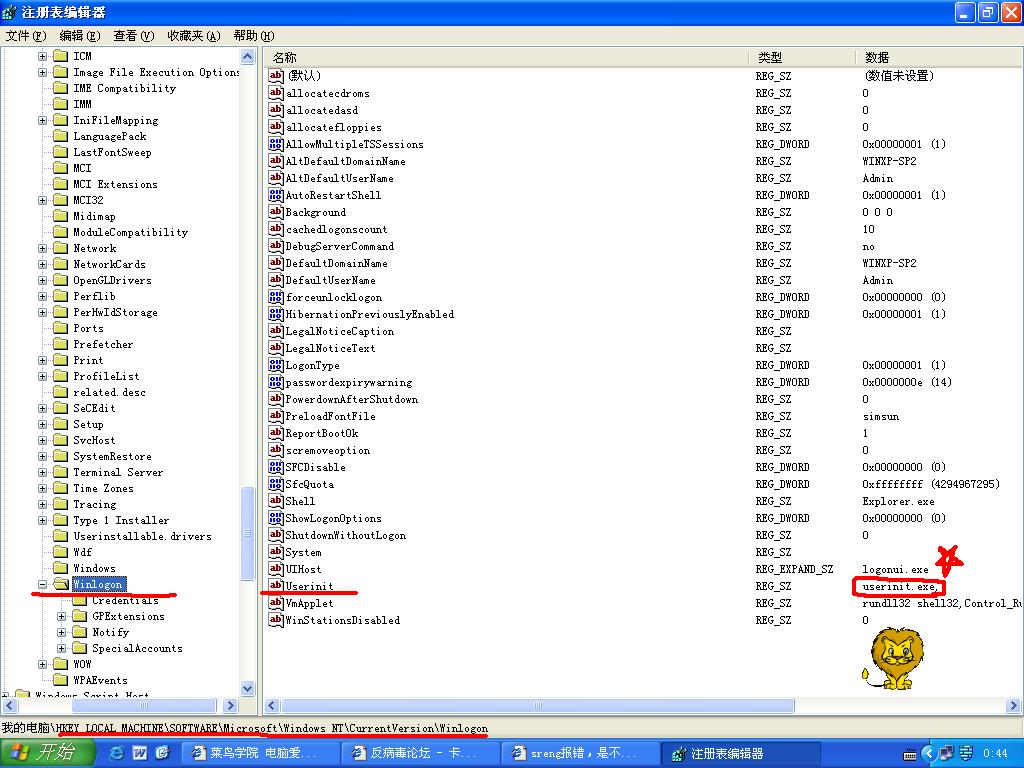Click tree pane vertical scrollbar up arrow

(x=248, y=57)
